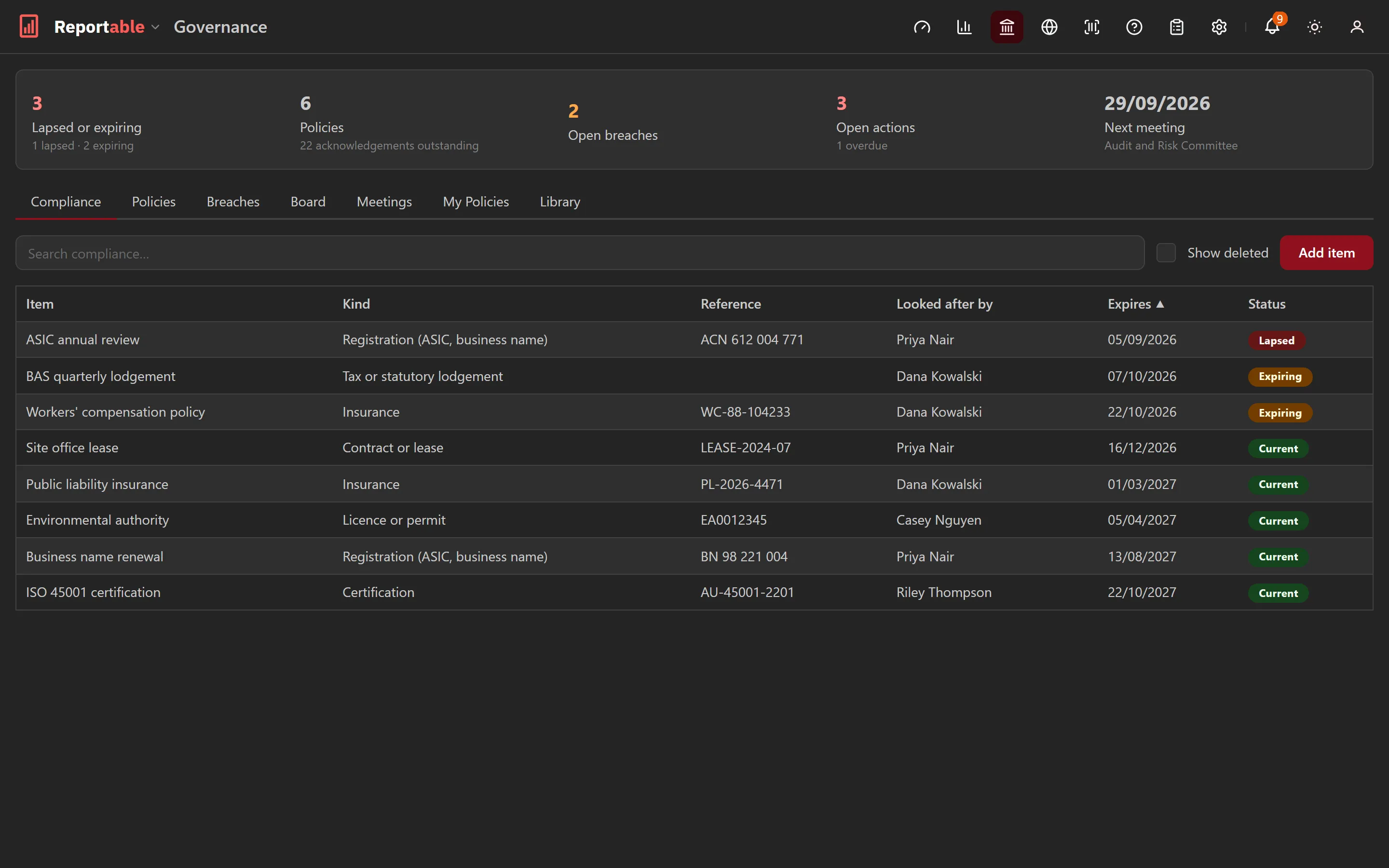Open the bar chart reports icon
Viewport: 1389px width, 868px height.
click(964, 27)
